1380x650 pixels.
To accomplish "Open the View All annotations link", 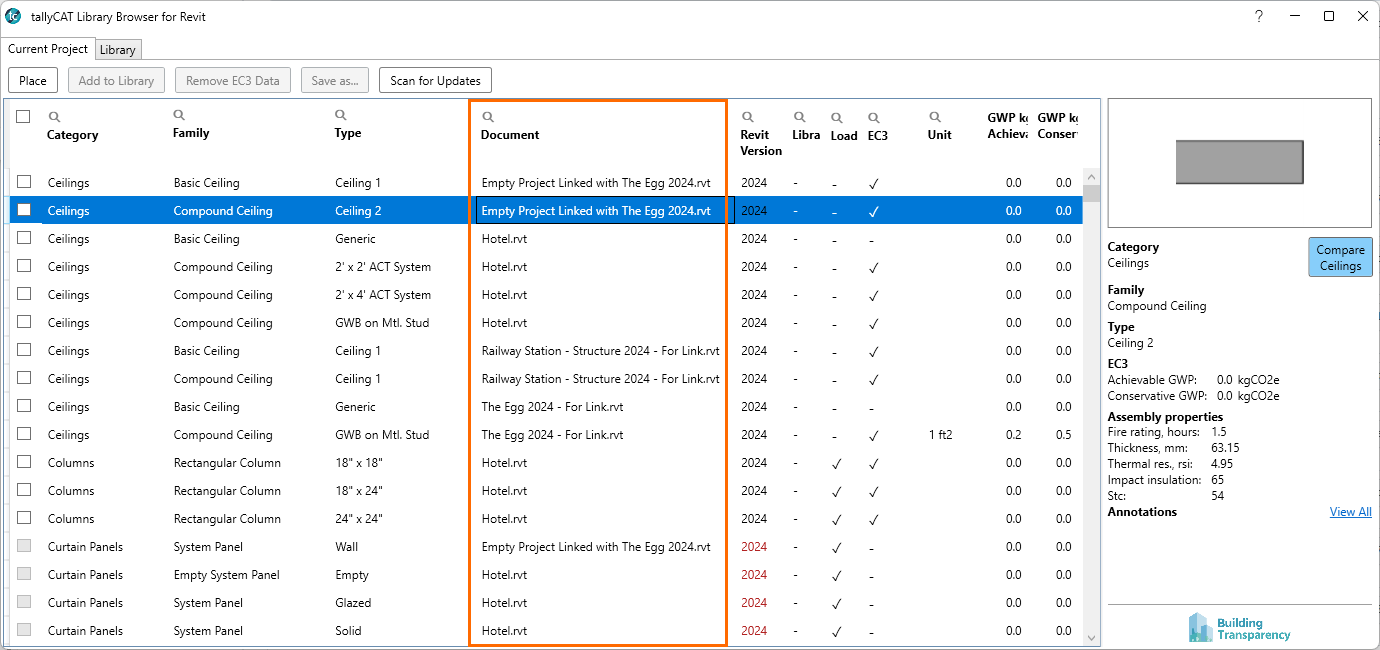I will (1350, 512).
